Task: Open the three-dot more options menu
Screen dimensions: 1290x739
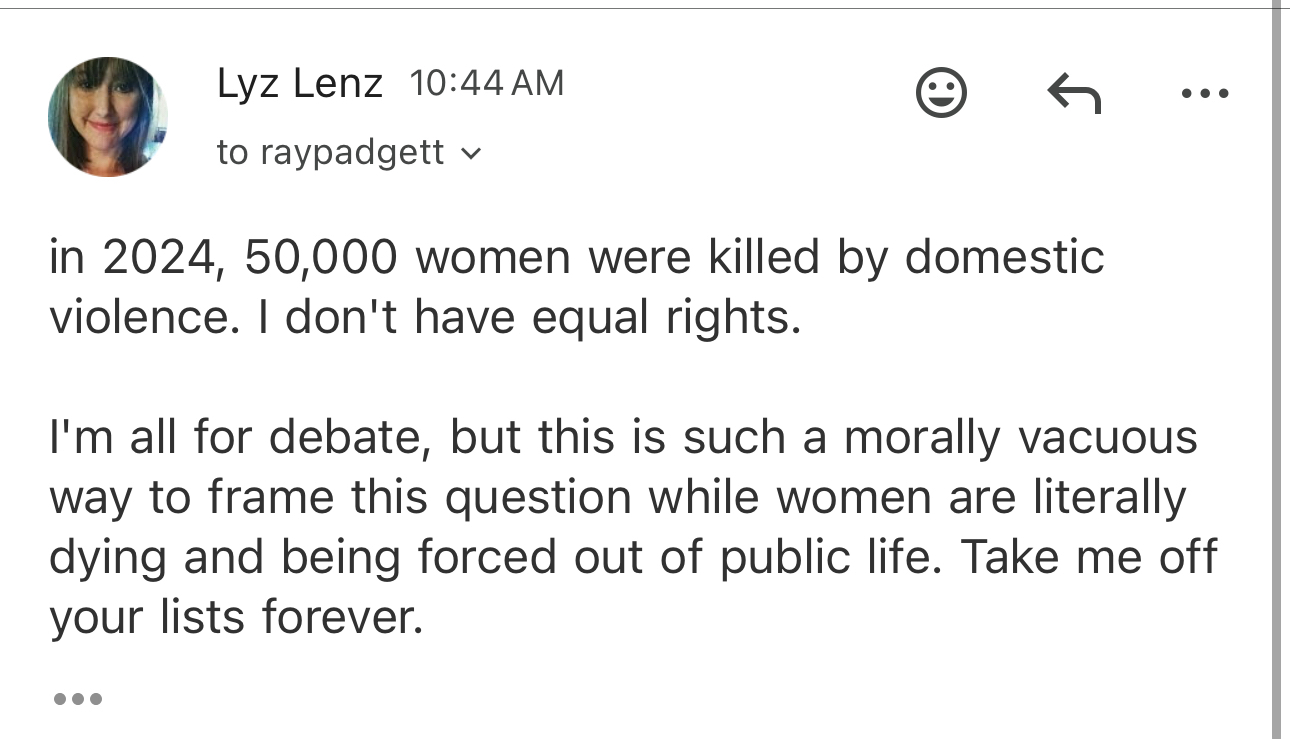Action: click(x=1204, y=94)
